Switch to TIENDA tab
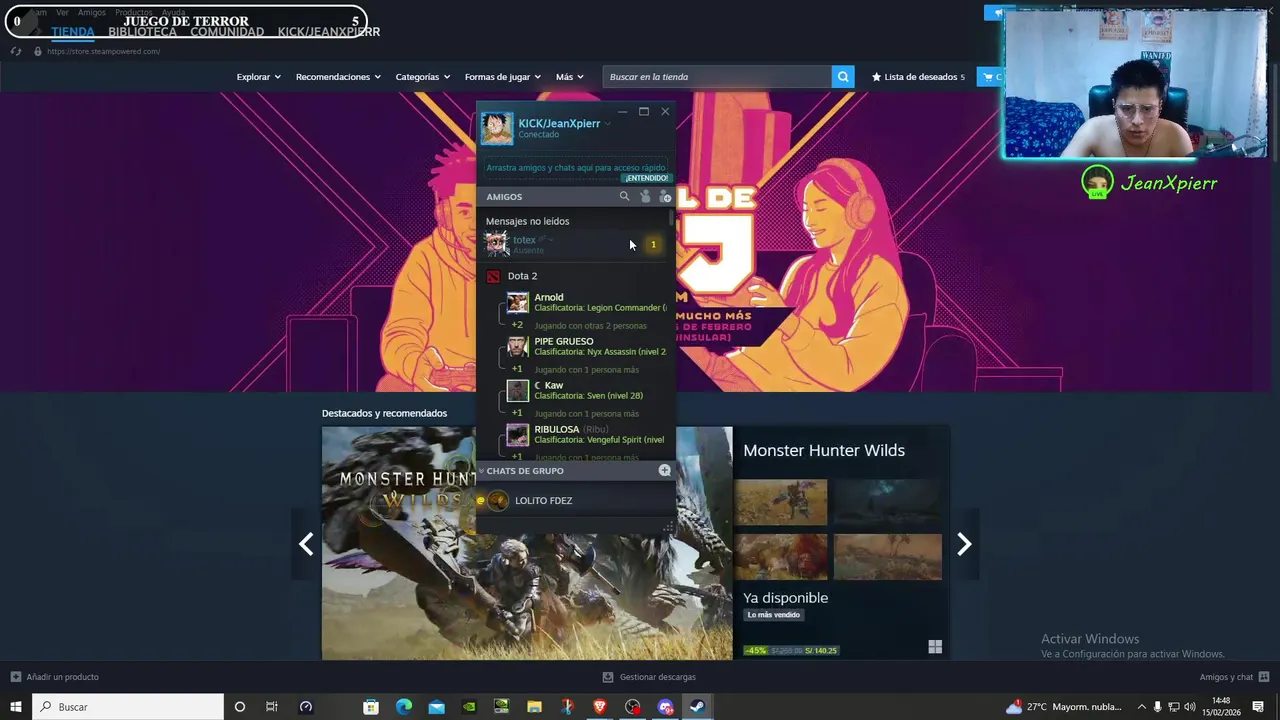 [x=73, y=32]
